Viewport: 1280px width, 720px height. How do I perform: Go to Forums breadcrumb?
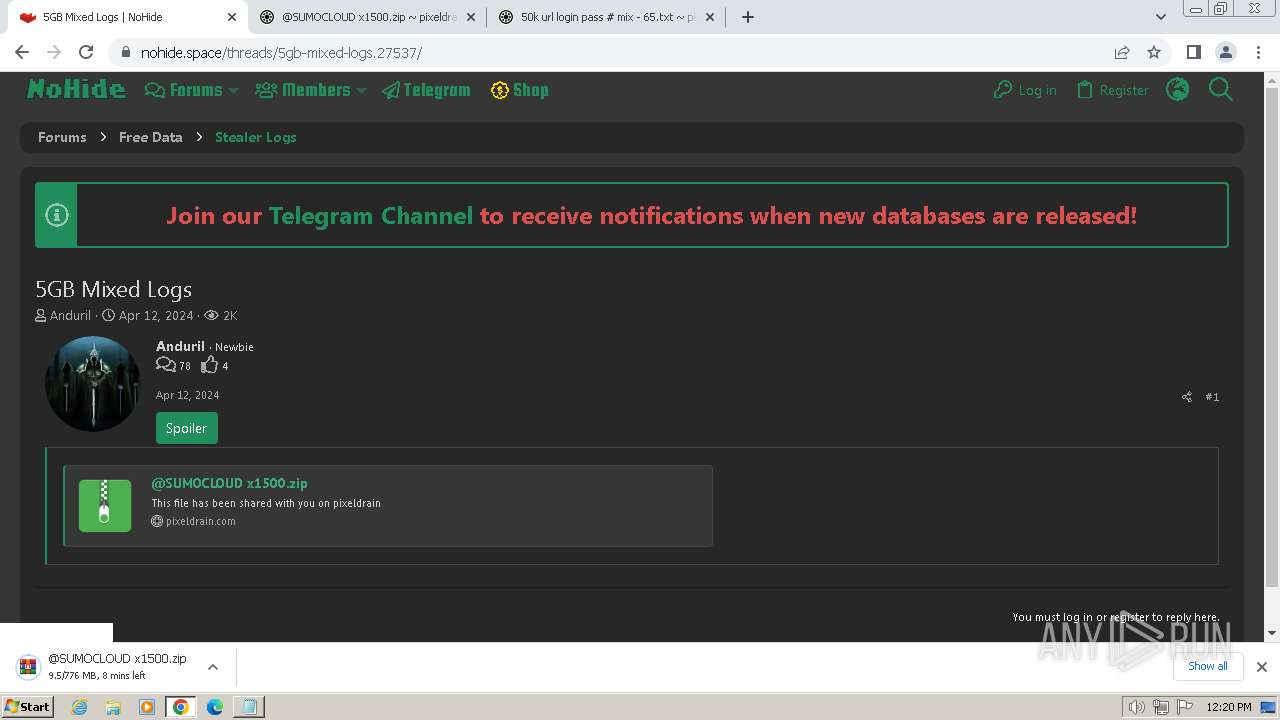(x=62, y=137)
